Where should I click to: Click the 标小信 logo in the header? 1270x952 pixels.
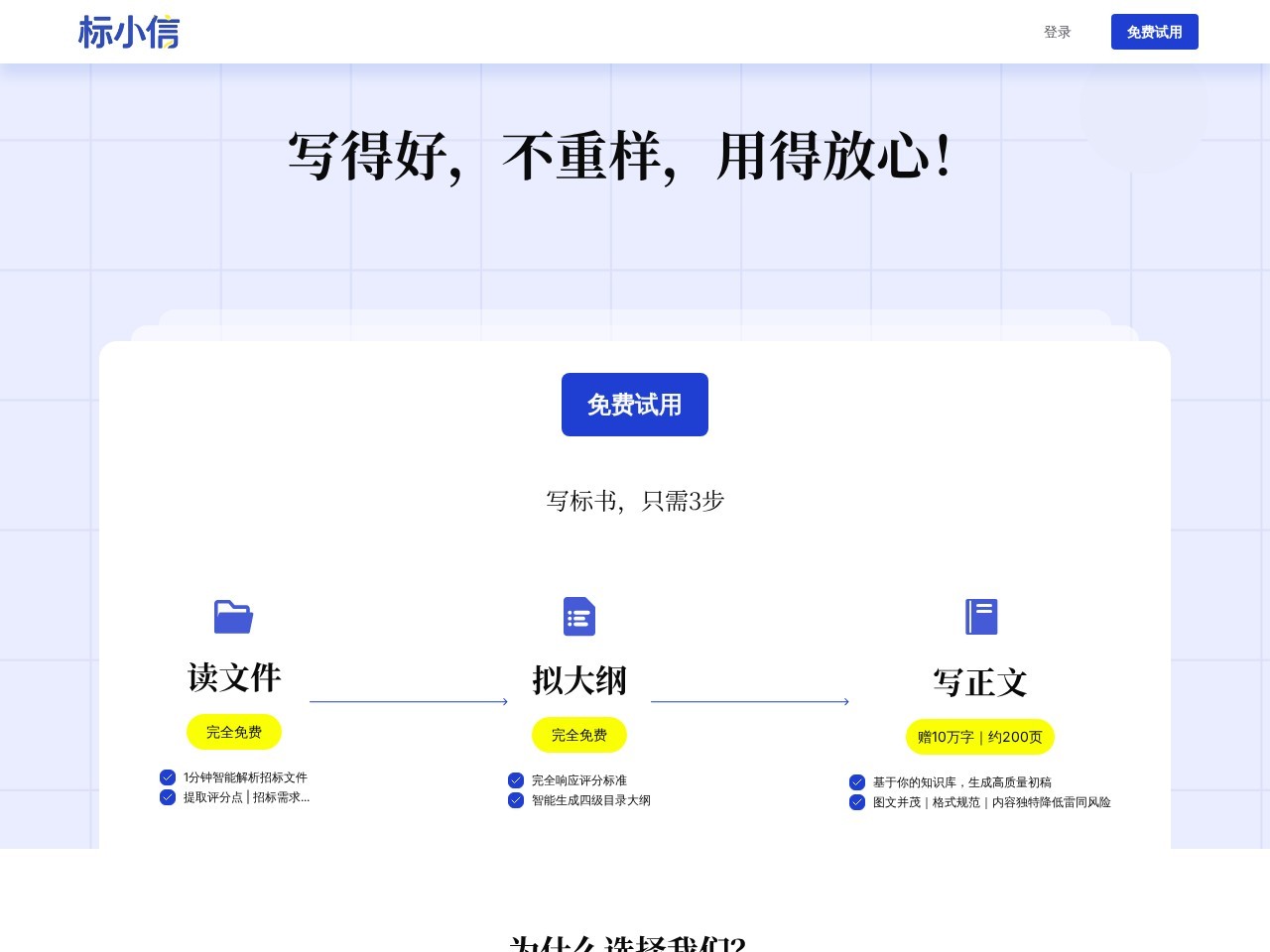(x=129, y=32)
